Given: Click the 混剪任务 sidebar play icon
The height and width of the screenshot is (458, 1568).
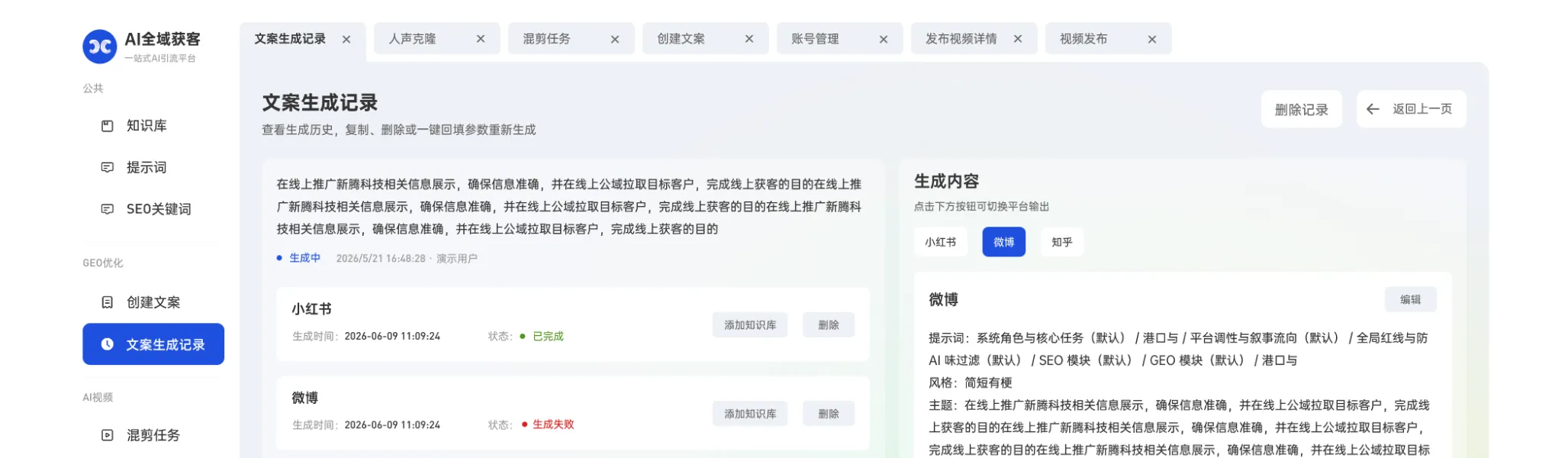Looking at the screenshot, I should [108, 435].
